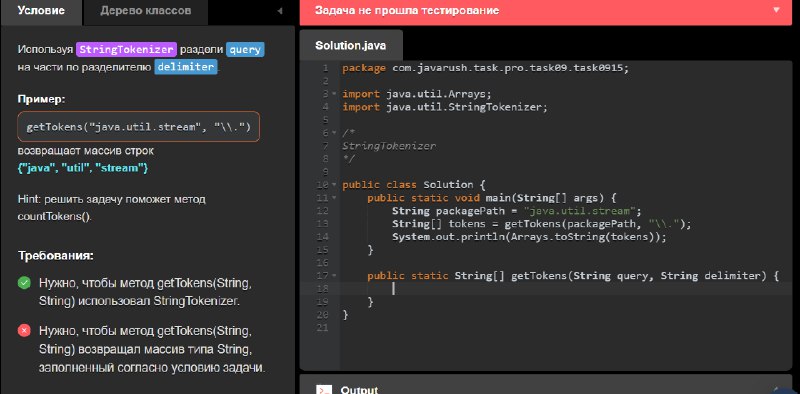Click the delimiter blue tag

coord(186,67)
